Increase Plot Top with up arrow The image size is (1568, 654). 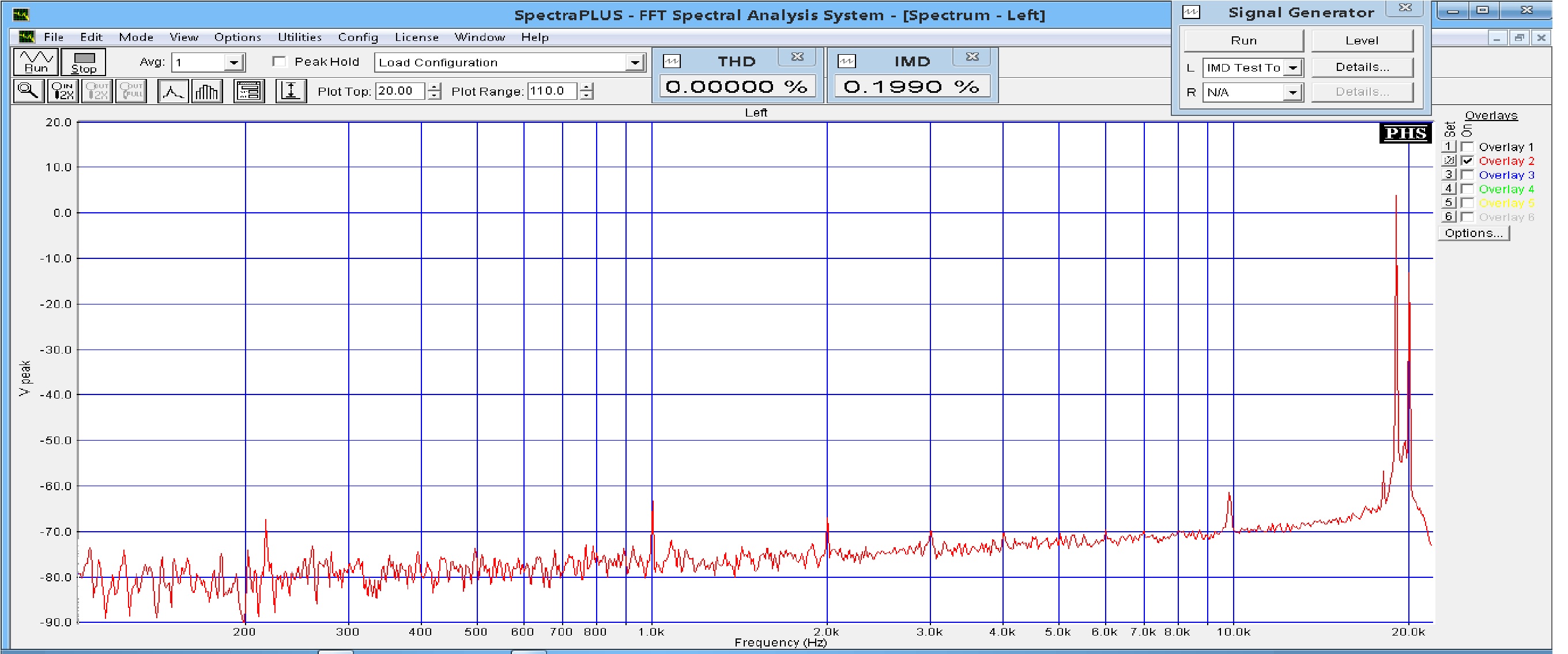click(434, 87)
